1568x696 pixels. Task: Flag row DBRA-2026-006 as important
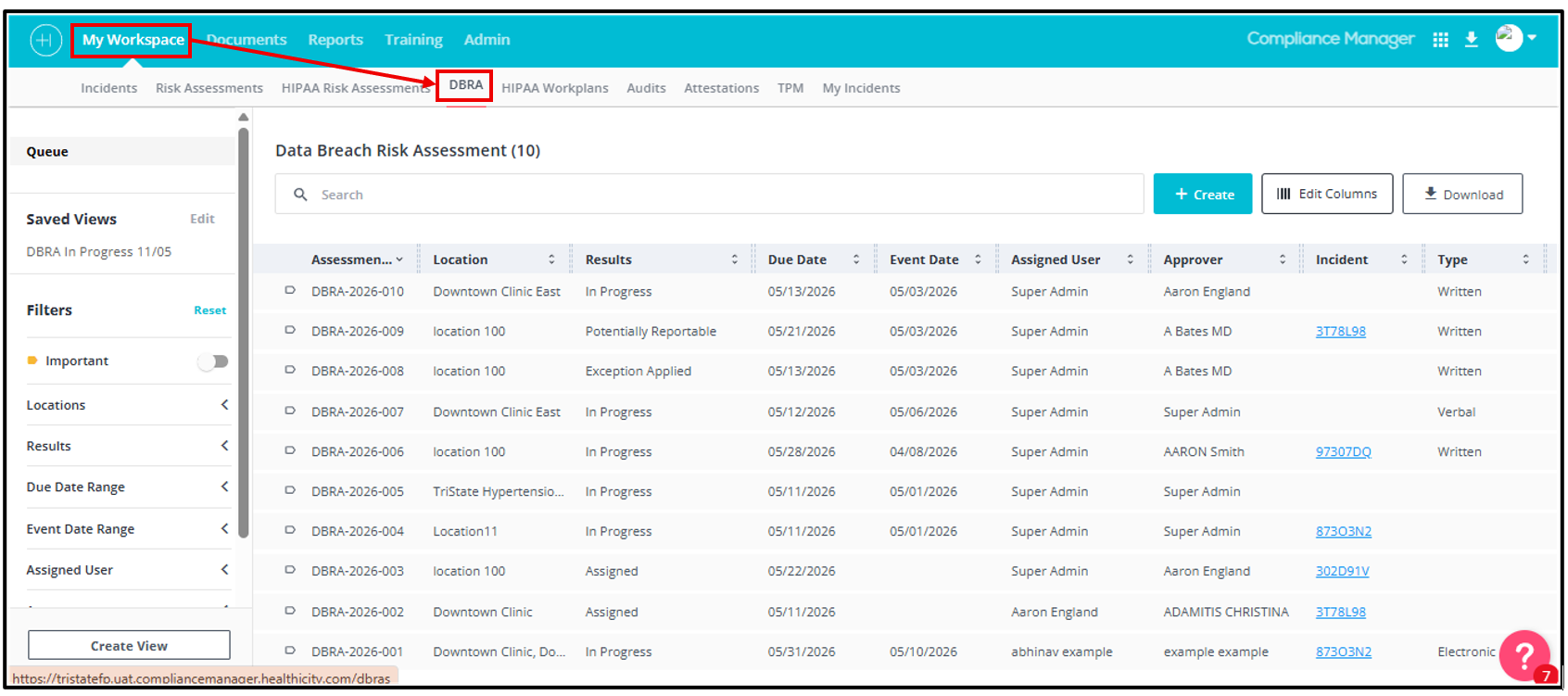coord(290,451)
